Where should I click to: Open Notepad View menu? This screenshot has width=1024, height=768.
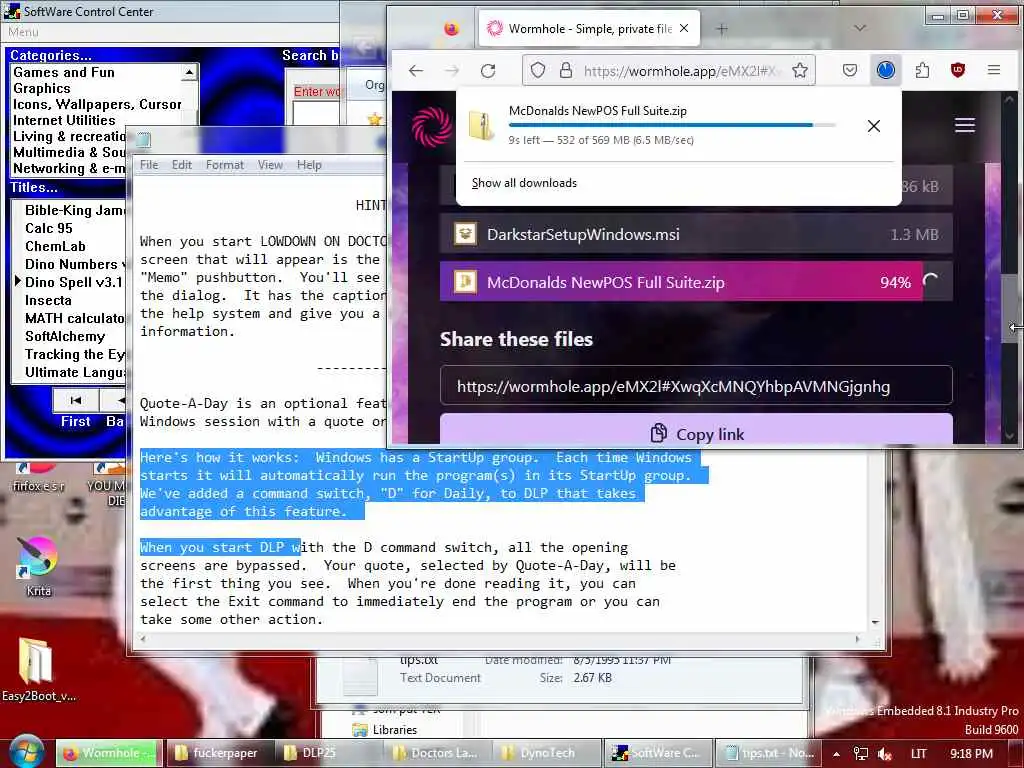tap(270, 165)
